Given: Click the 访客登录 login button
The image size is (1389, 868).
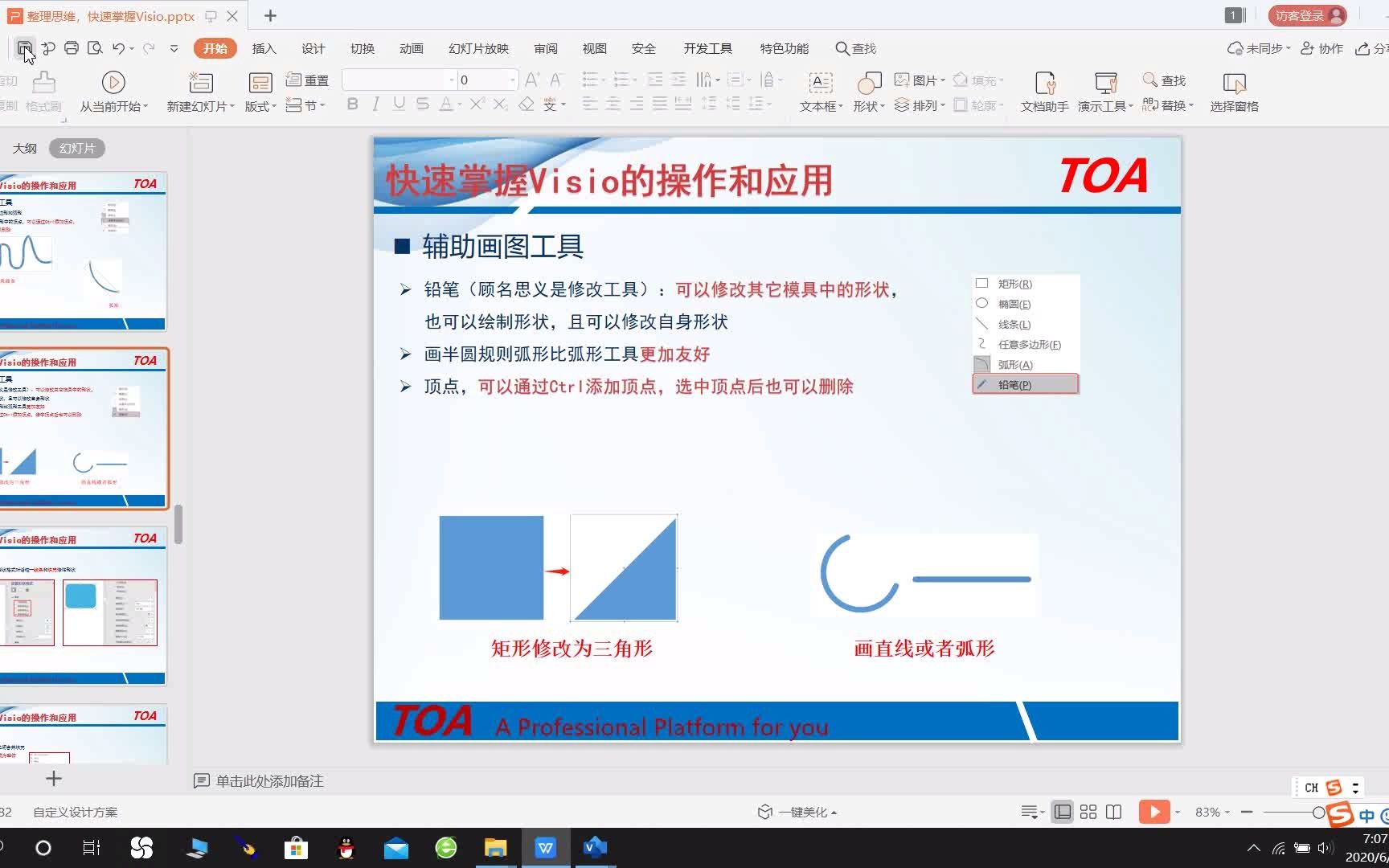Looking at the screenshot, I should coord(1302,15).
